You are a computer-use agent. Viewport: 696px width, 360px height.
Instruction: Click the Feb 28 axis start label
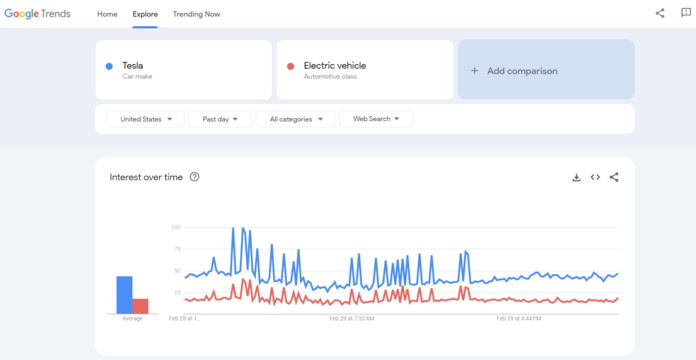(x=185, y=319)
